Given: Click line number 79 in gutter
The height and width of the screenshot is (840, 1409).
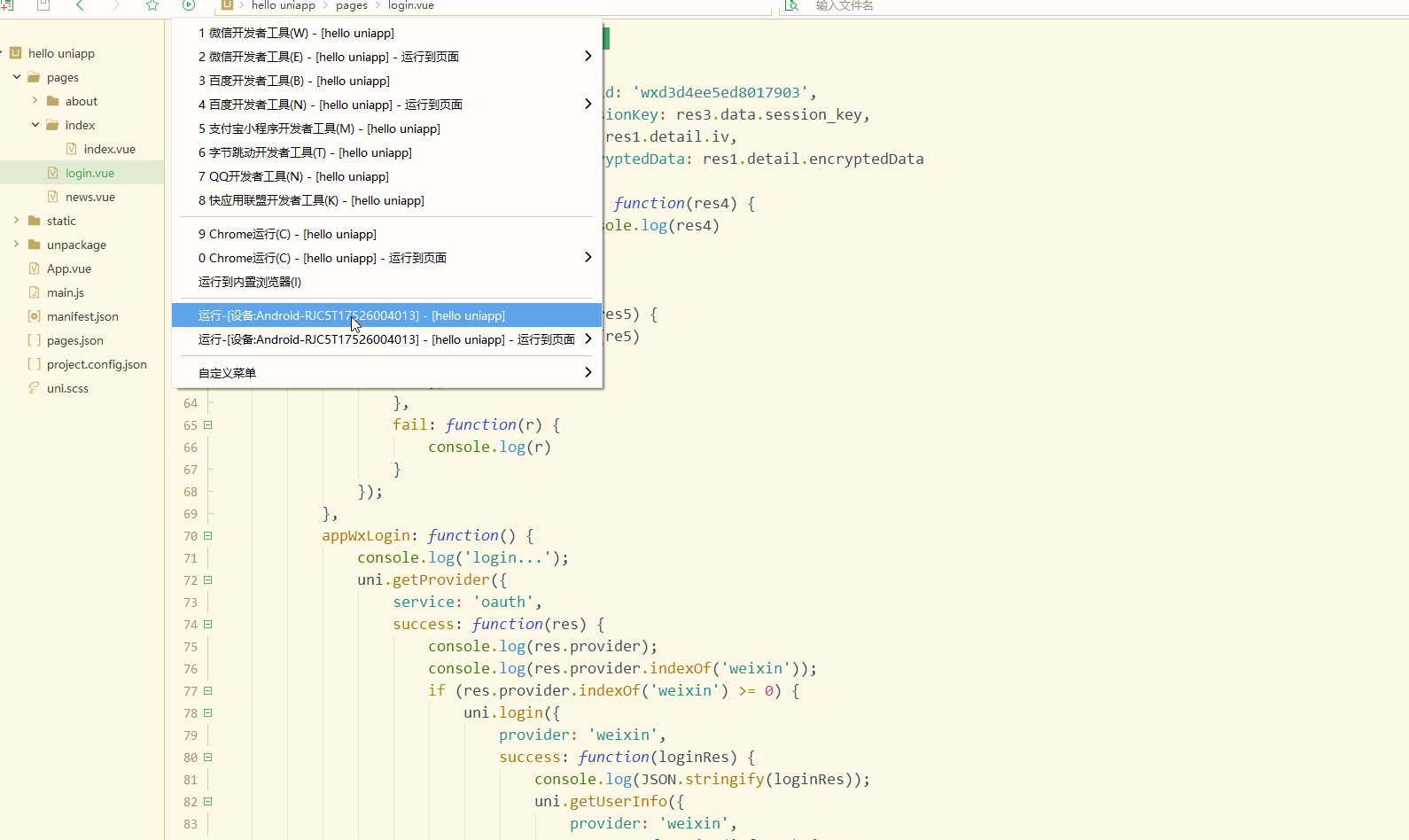Looking at the screenshot, I should (x=191, y=735).
